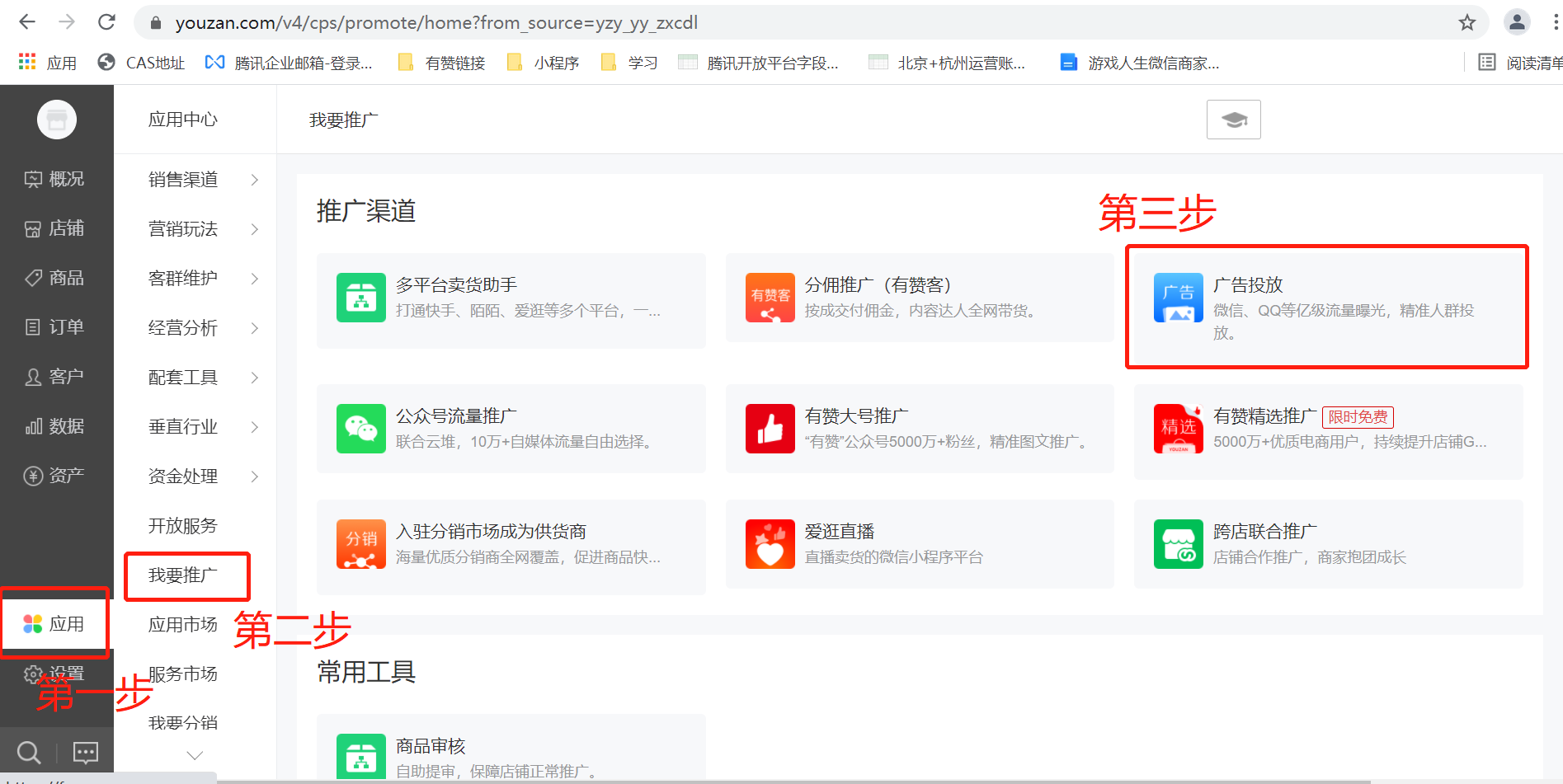Open the 应用市场 menu item
Screen dimensions: 1563x784
pyautogui.click(x=182, y=624)
